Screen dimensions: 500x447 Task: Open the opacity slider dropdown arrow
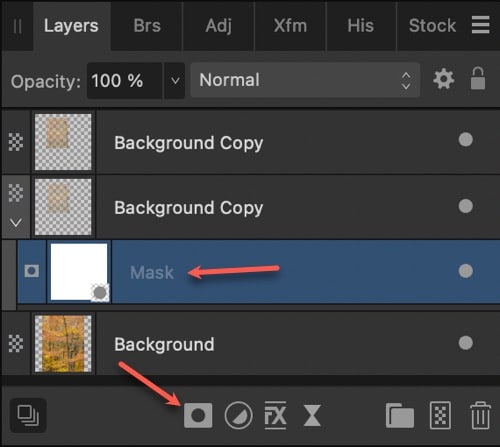click(175, 81)
